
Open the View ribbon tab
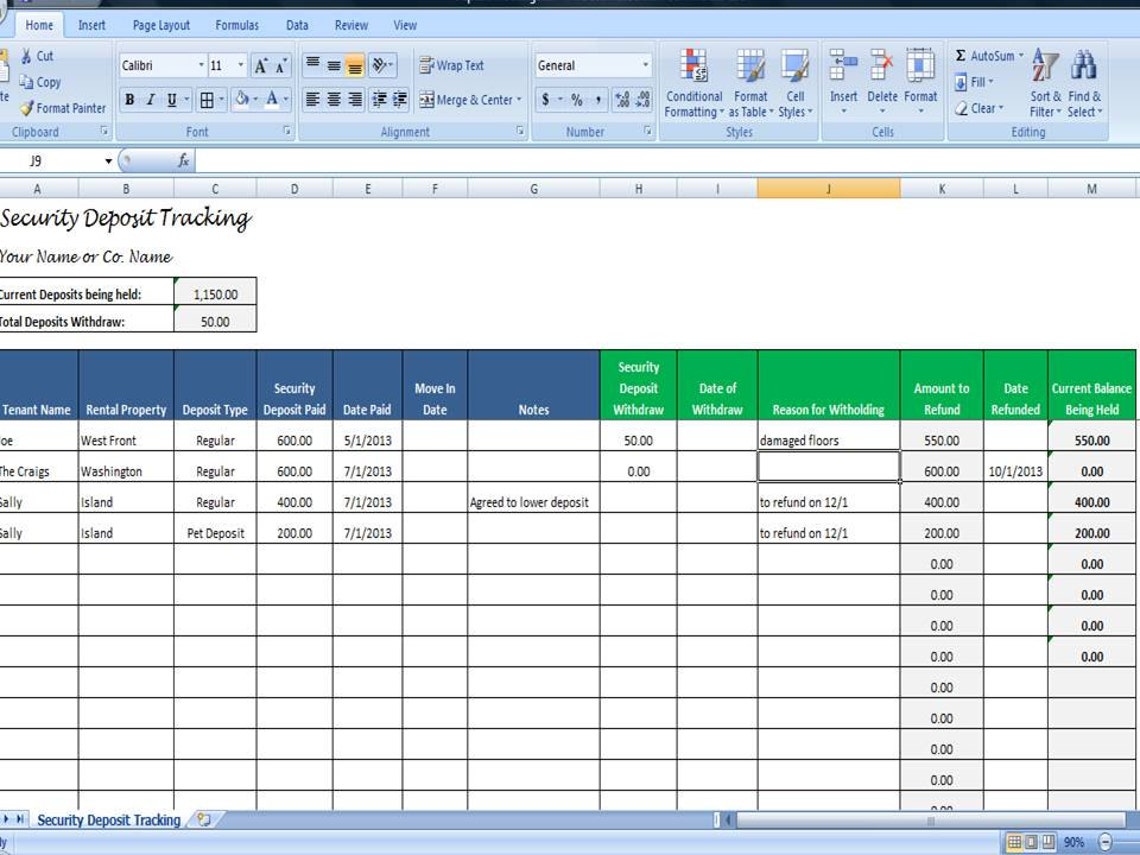coord(405,25)
